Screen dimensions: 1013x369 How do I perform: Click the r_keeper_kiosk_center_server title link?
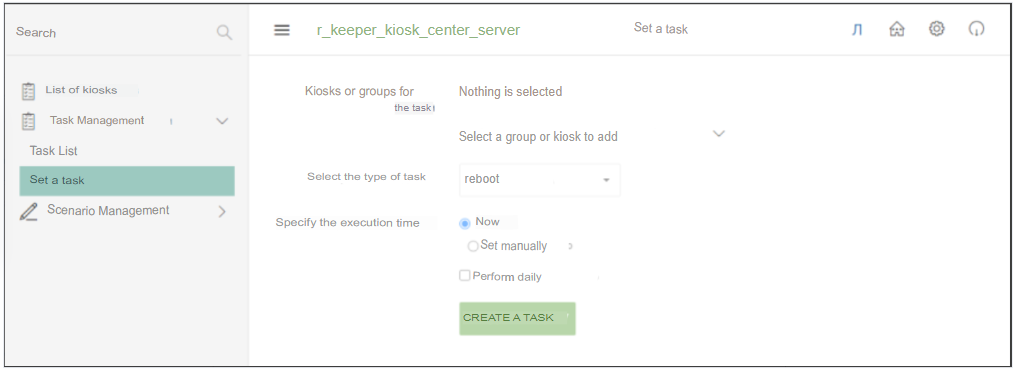click(x=418, y=30)
